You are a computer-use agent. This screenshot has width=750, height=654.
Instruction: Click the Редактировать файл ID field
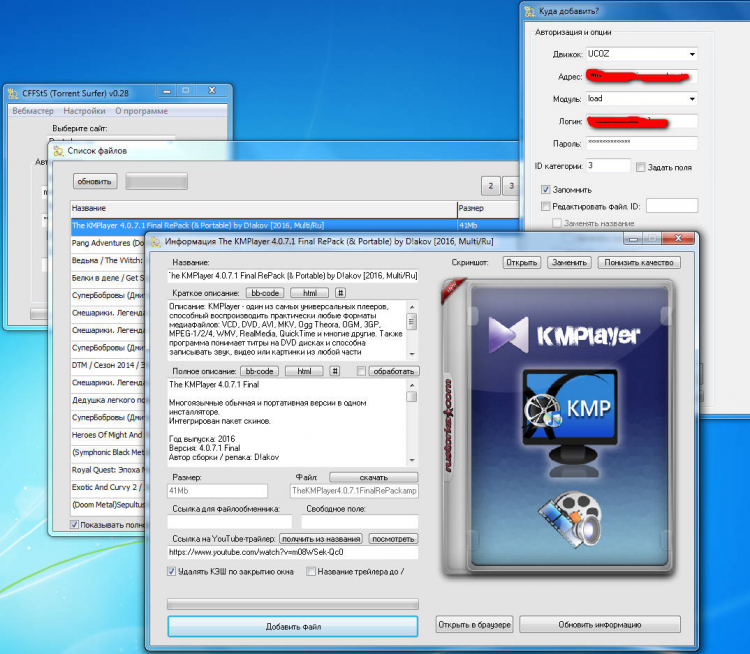[672, 206]
